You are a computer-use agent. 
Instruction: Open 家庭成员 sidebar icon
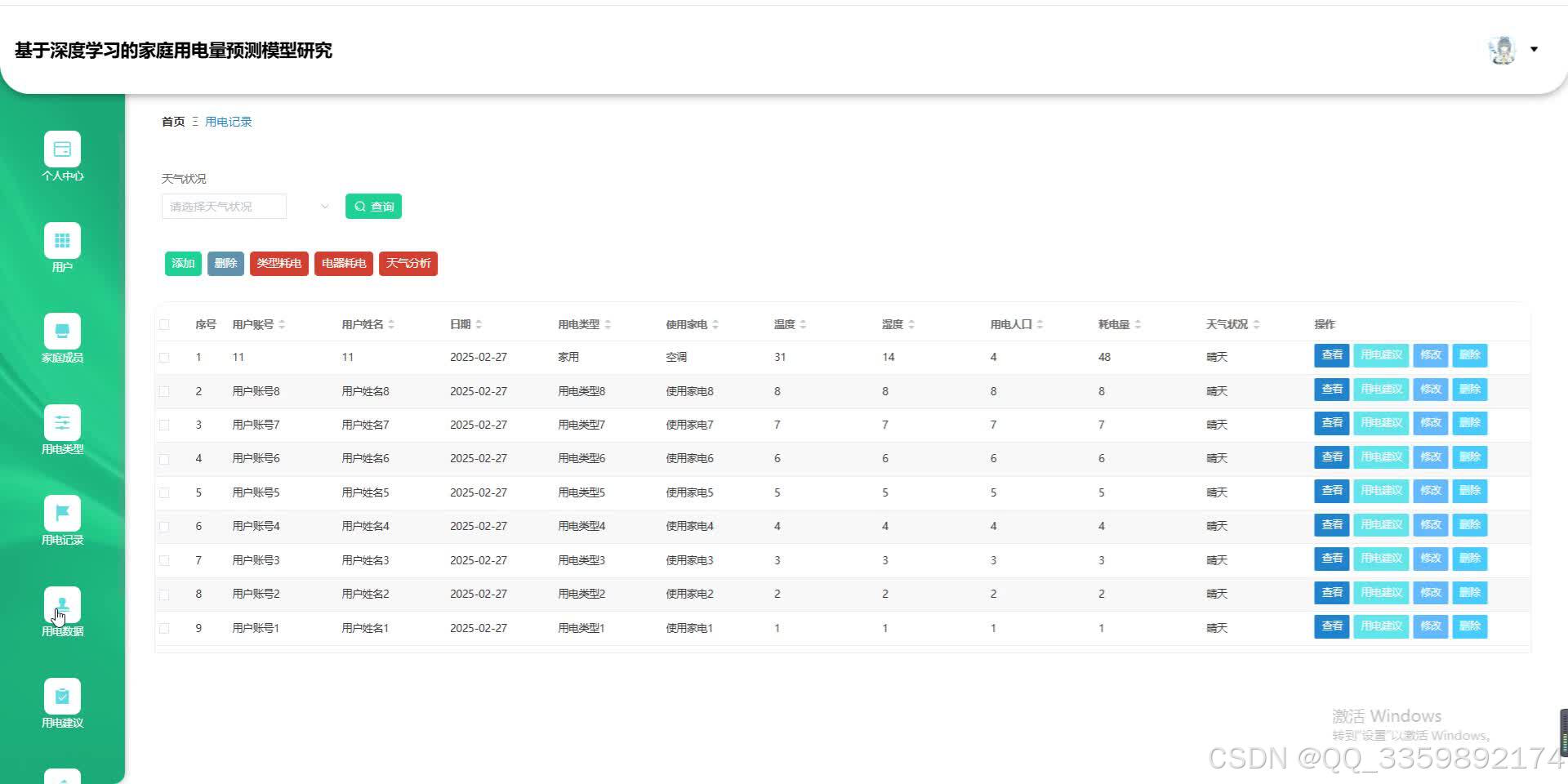click(62, 332)
